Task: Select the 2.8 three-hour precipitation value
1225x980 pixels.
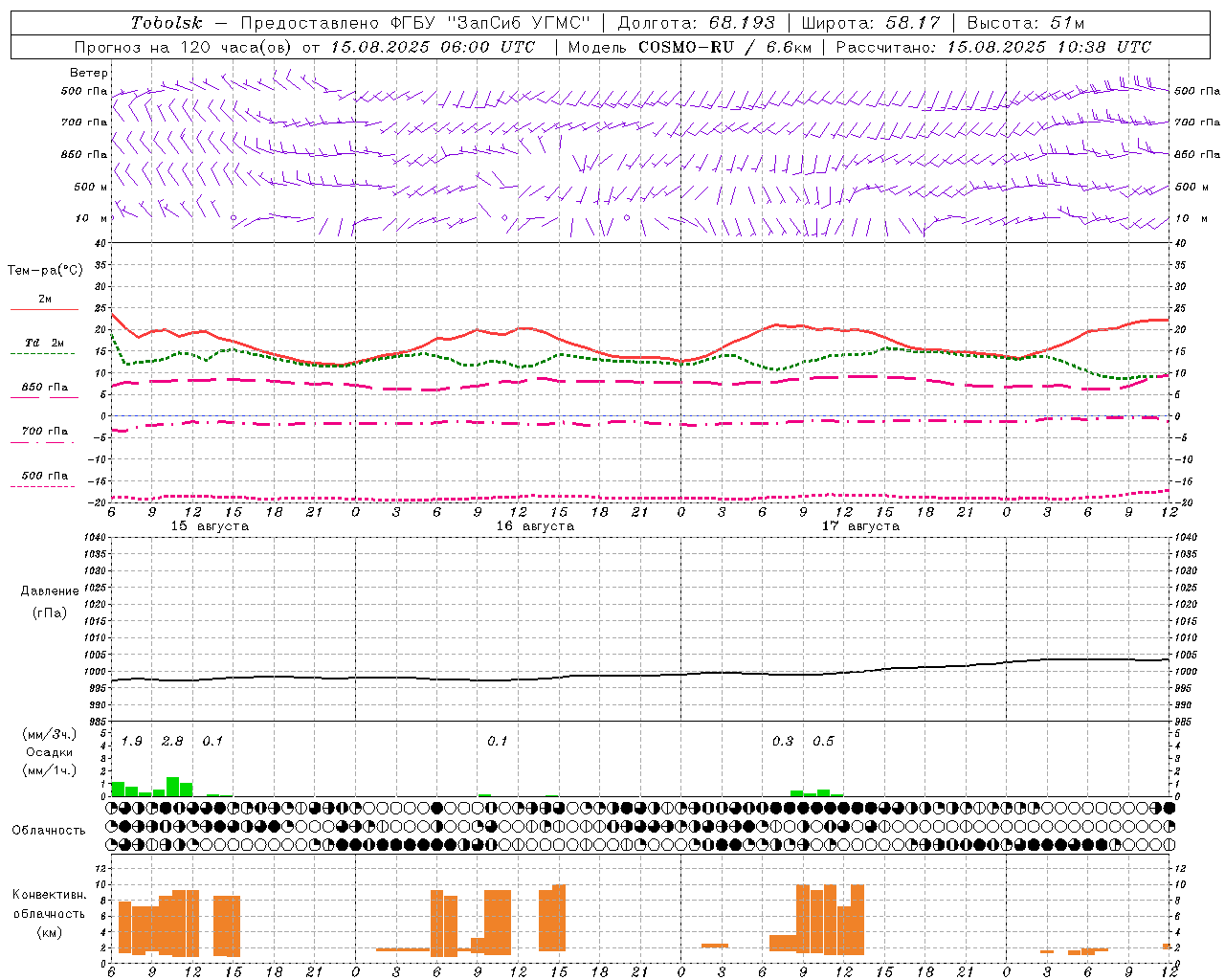Action: (172, 742)
